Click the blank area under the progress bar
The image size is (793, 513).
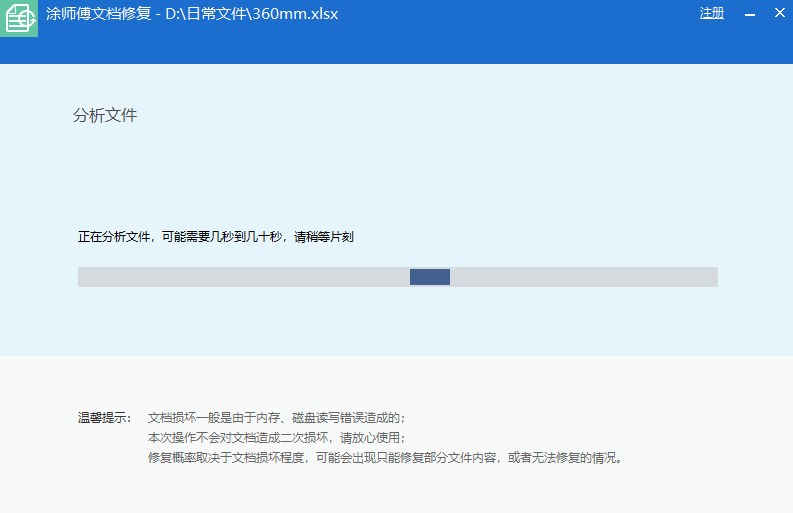[x=400, y=320]
